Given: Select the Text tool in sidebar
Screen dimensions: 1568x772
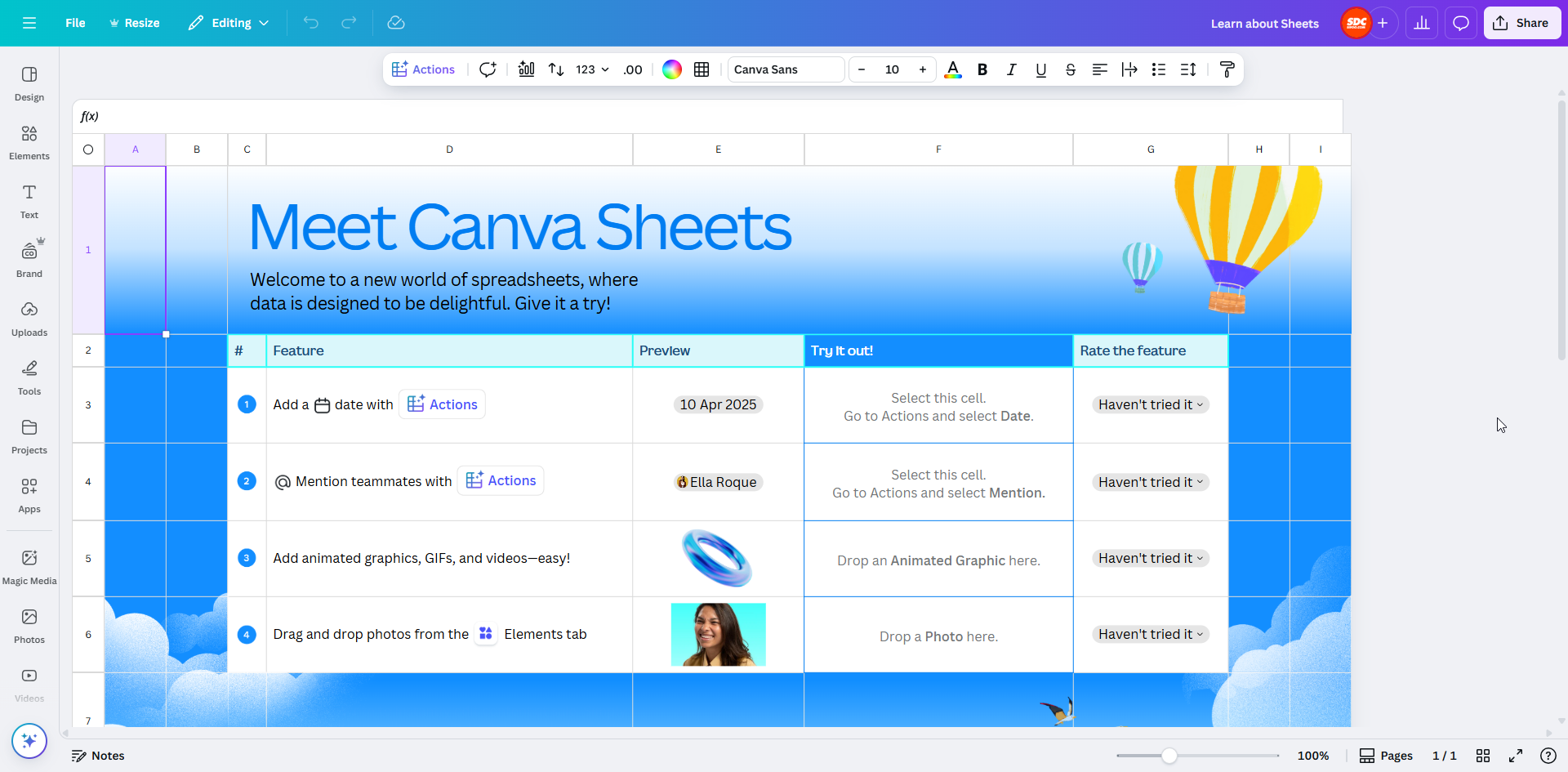Looking at the screenshot, I should [x=29, y=201].
